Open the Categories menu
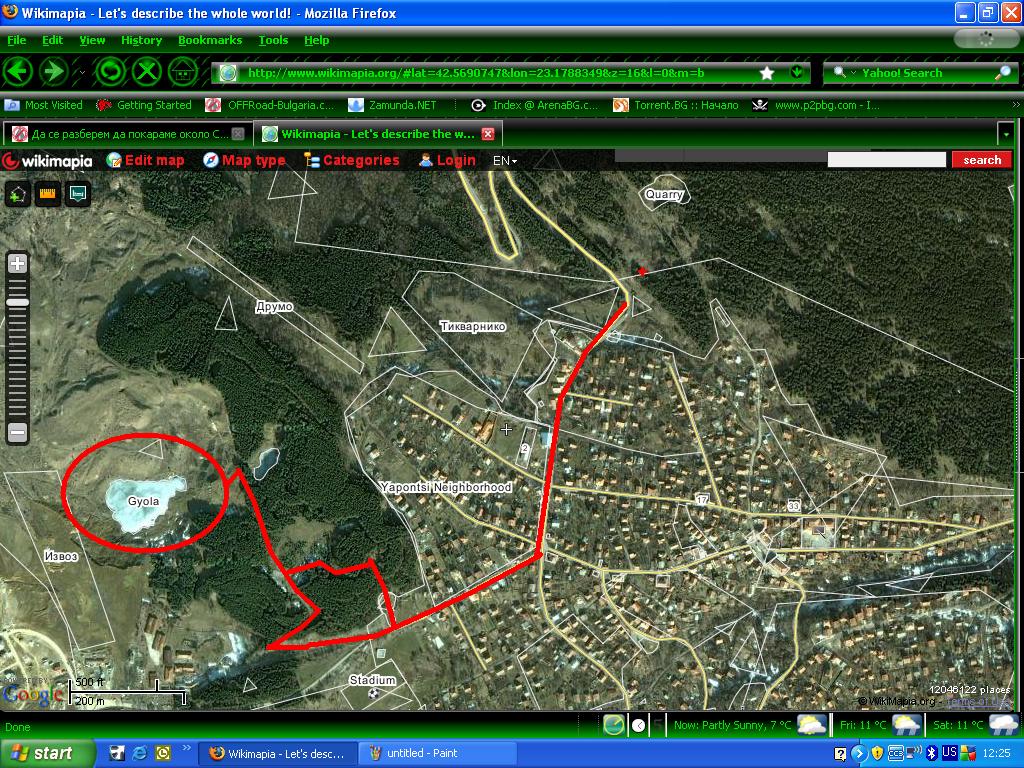Image resolution: width=1024 pixels, height=768 pixels. click(x=351, y=160)
